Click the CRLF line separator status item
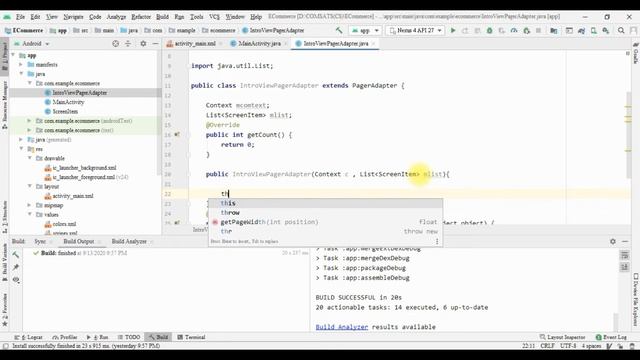This screenshot has height=360, width=640. (547, 346)
